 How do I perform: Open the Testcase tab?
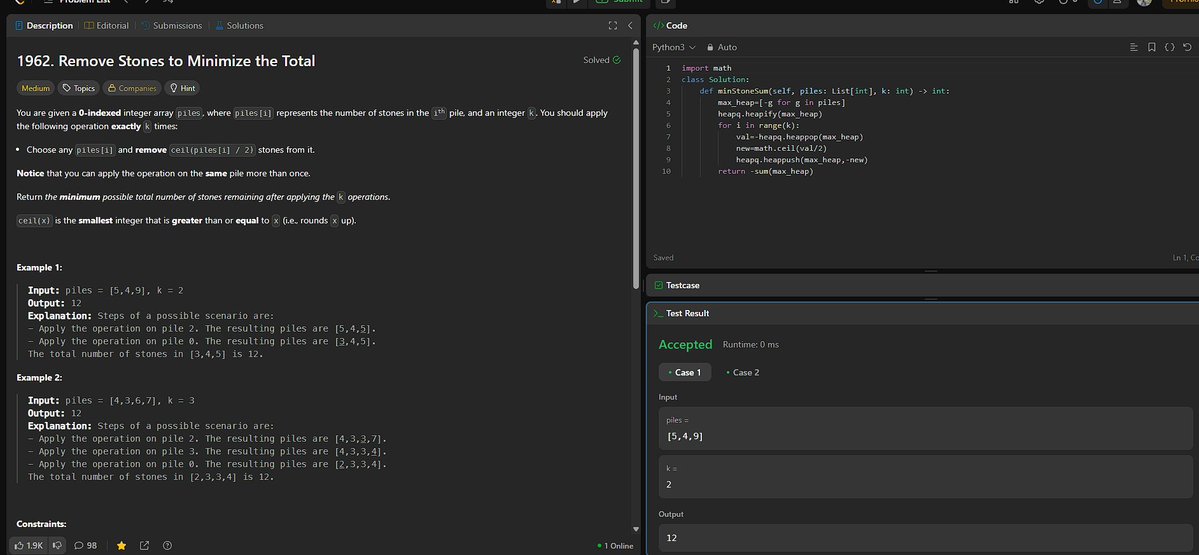pos(677,285)
